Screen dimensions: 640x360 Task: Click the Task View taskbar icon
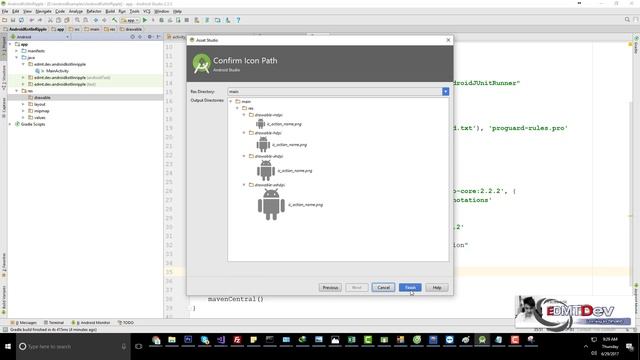pyautogui.click(x=139, y=346)
